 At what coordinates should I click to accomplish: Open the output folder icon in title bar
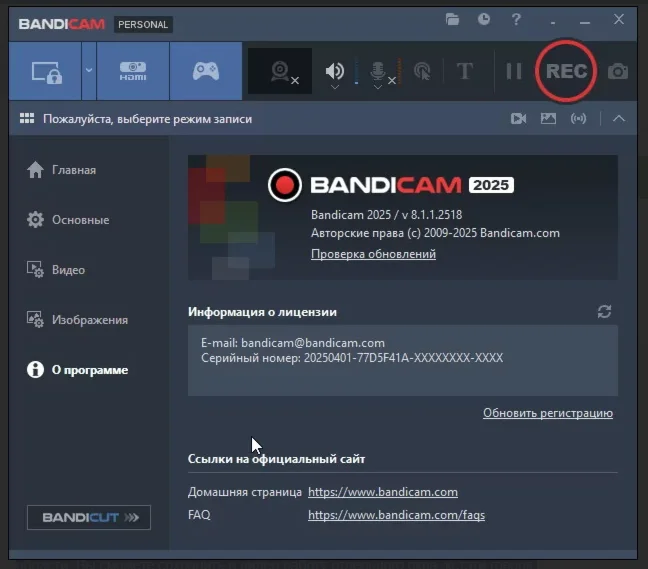(x=453, y=19)
